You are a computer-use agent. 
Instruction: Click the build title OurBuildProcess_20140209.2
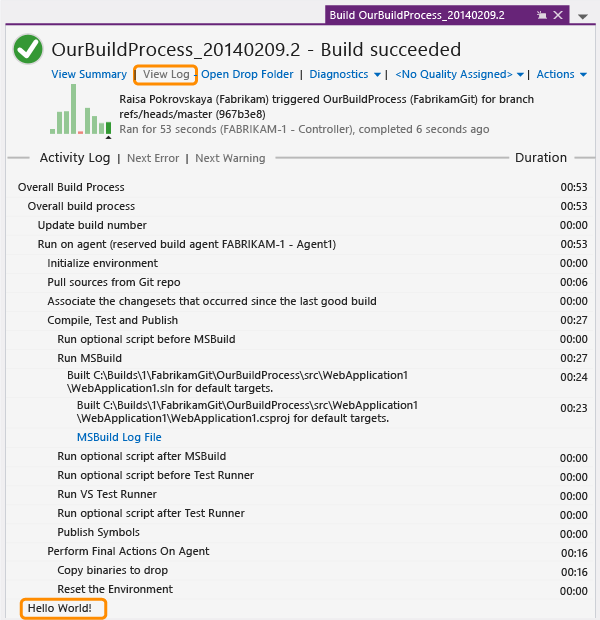tap(176, 50)
